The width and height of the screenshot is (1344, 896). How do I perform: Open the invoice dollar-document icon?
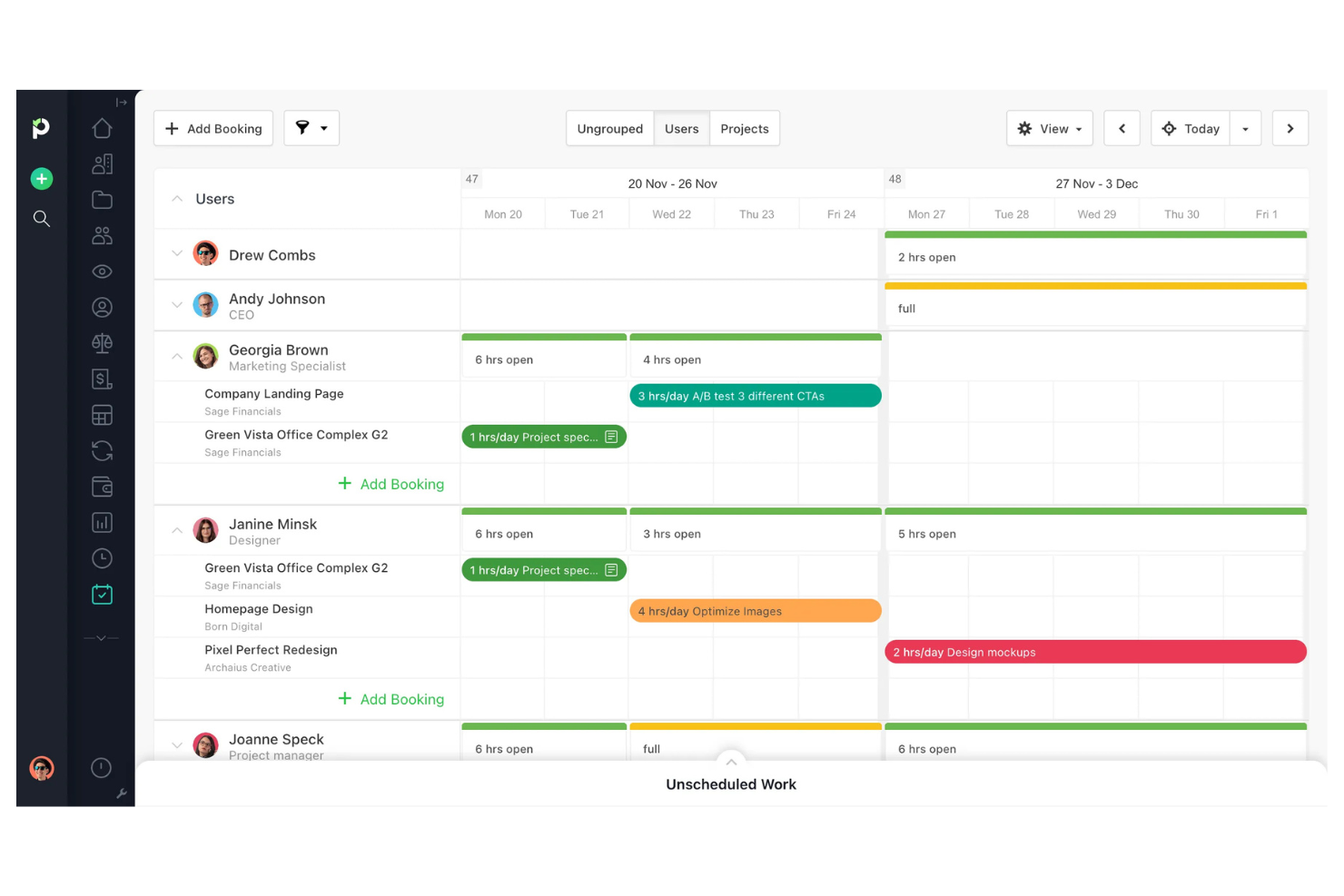102,379
